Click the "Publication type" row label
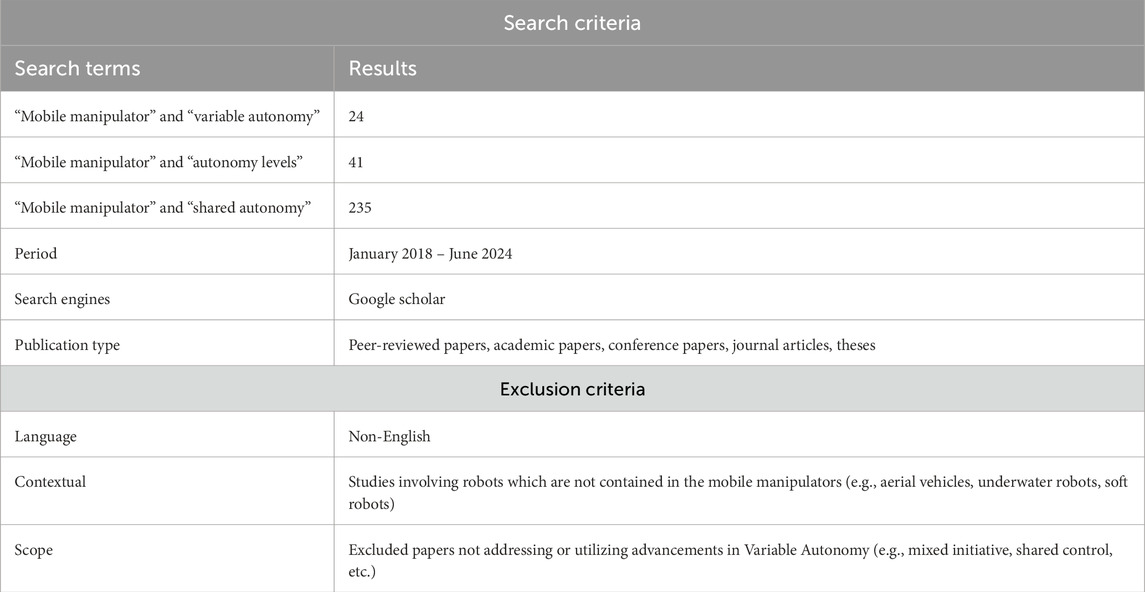This screenshot has width=1145, height=592. point(67,345)
